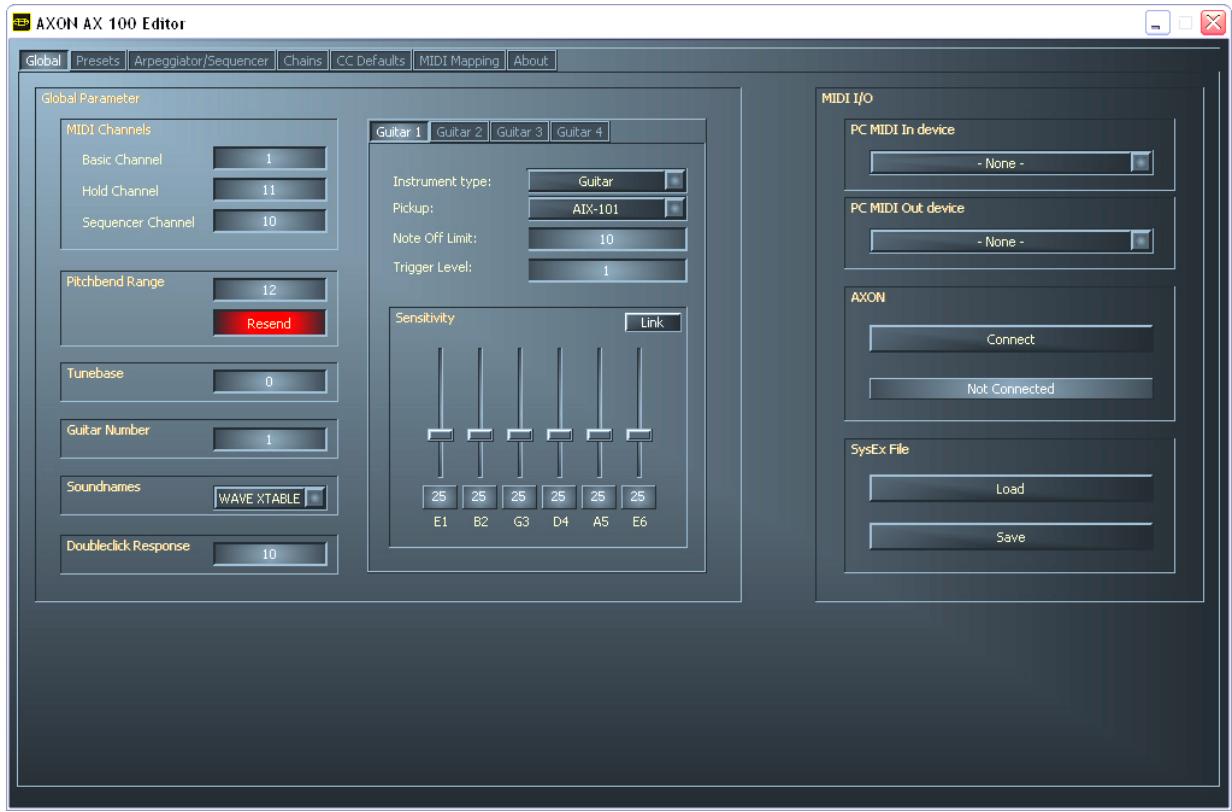
Task: Click the SysEx File Save button
Action: point(1011,537)
